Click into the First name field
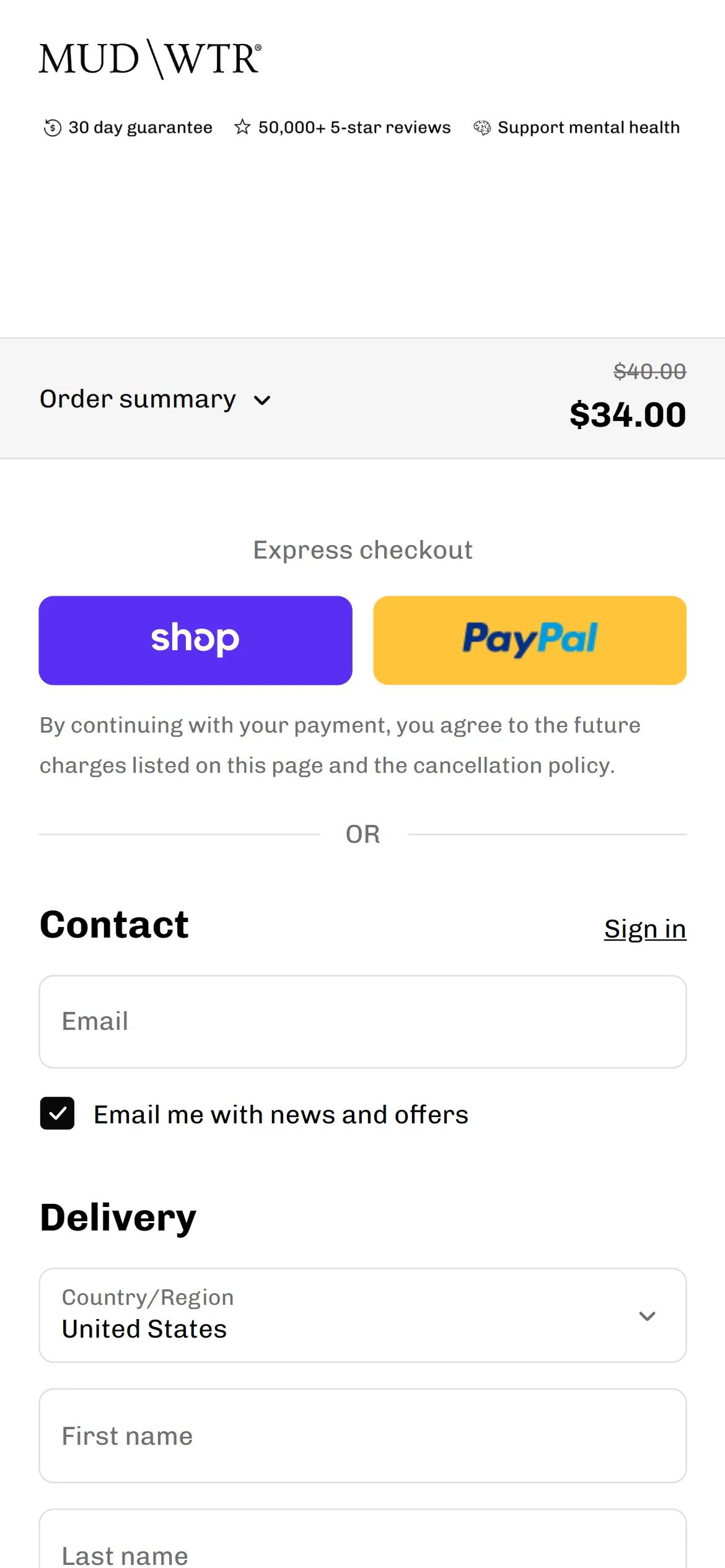Viewport: 725px width, 1568px height. click(362, 1435)
